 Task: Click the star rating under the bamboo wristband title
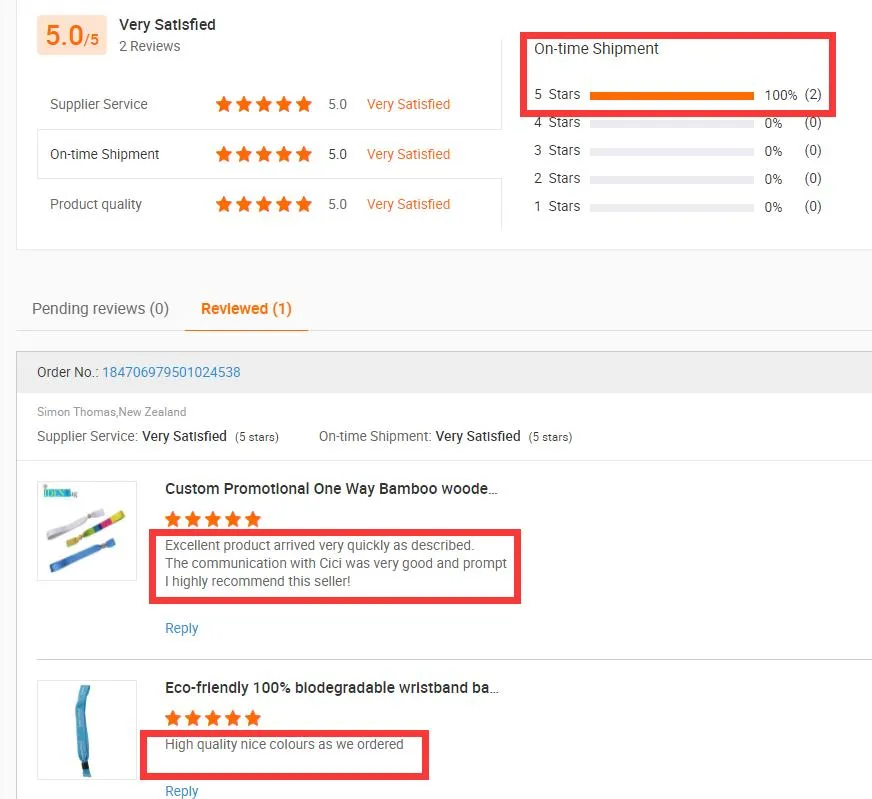(x=212, y=519)
